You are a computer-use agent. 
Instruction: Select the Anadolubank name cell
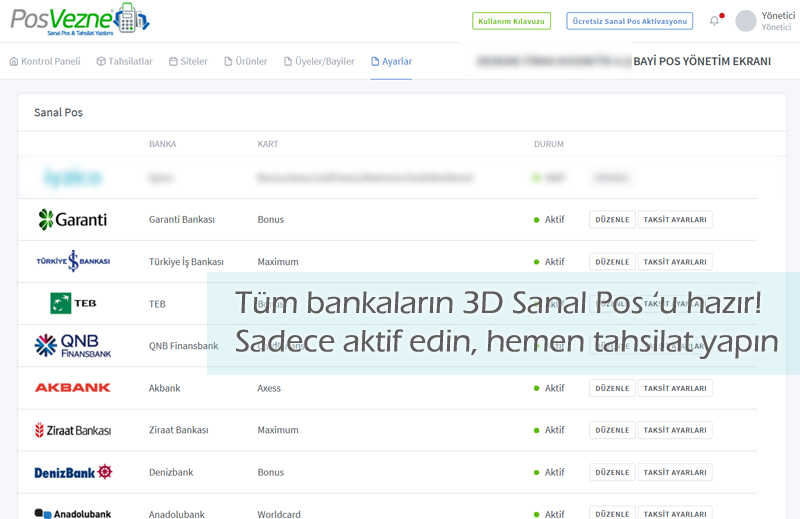(177, 514)
